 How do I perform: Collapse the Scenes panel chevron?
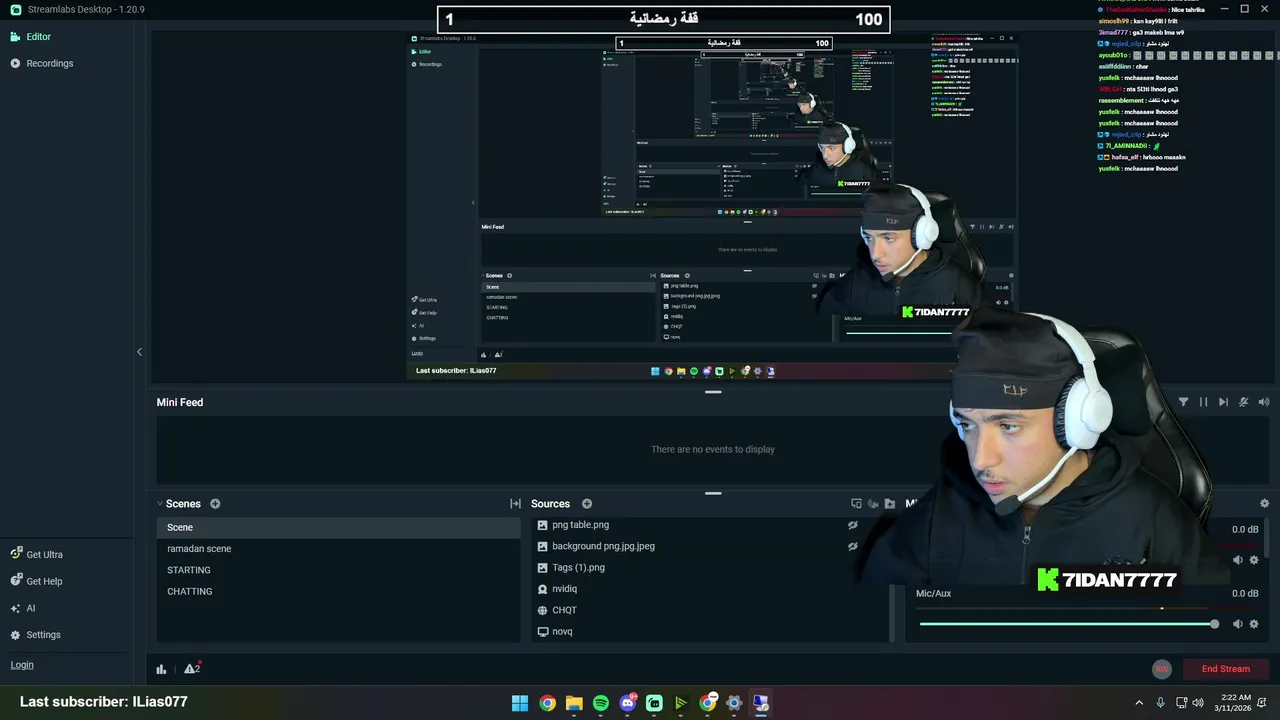(x=160, y=504)
